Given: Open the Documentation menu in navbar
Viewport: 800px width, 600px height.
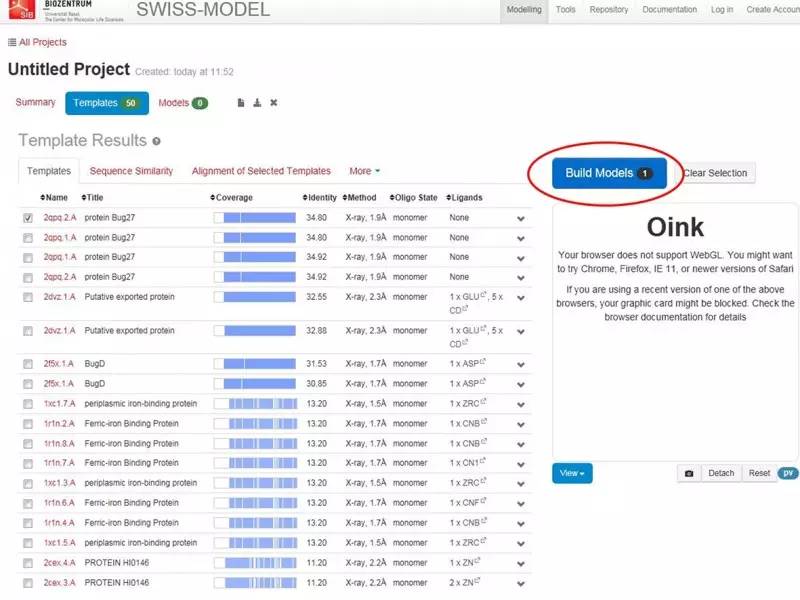Looking at the screenshot, I should pyautogui.click(x=669, y=10).
